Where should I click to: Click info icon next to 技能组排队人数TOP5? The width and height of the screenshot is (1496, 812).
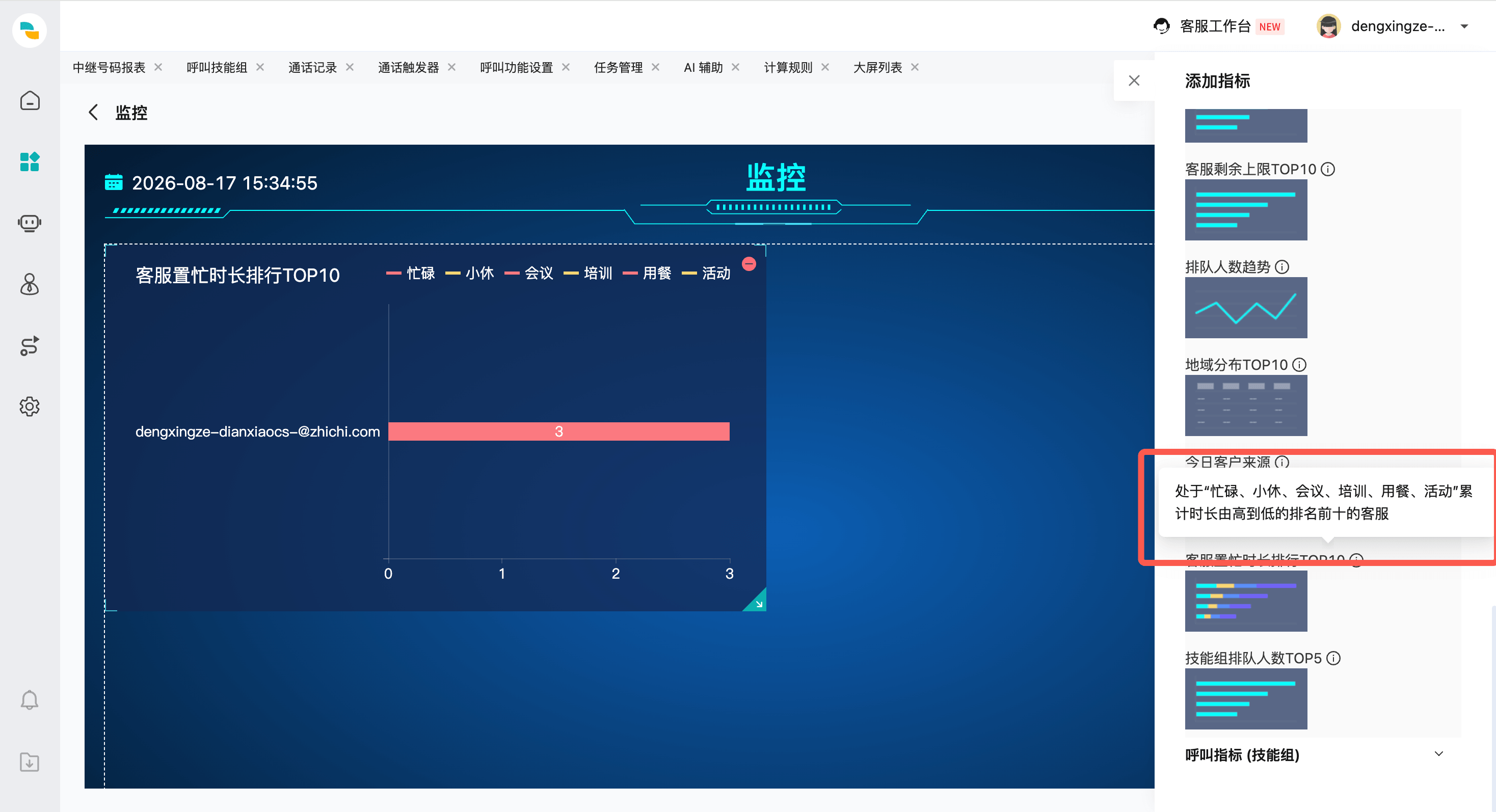point(1333,658)
